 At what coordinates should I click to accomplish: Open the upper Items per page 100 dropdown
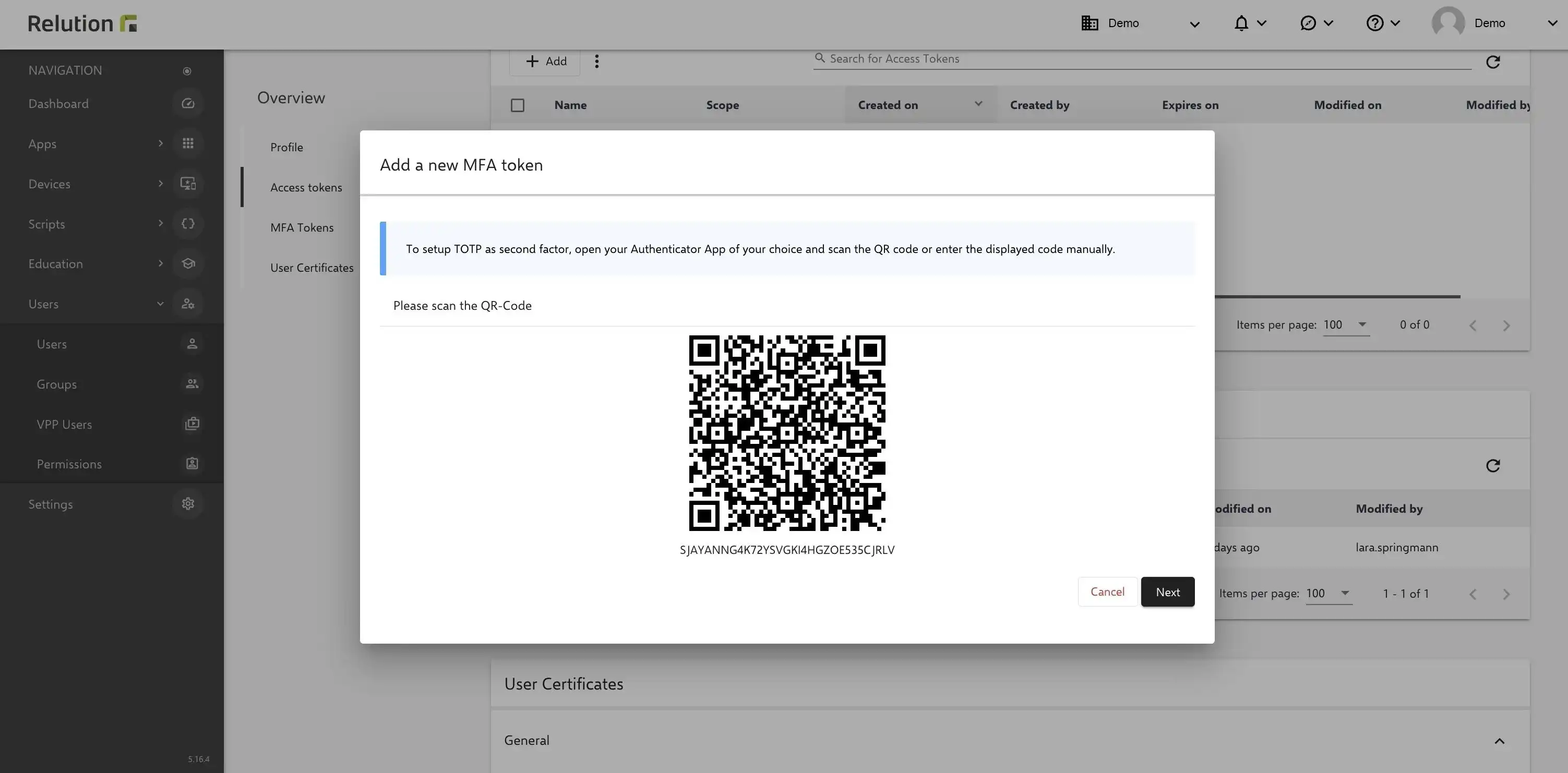pyautogui.click(x=1346, y=324)
